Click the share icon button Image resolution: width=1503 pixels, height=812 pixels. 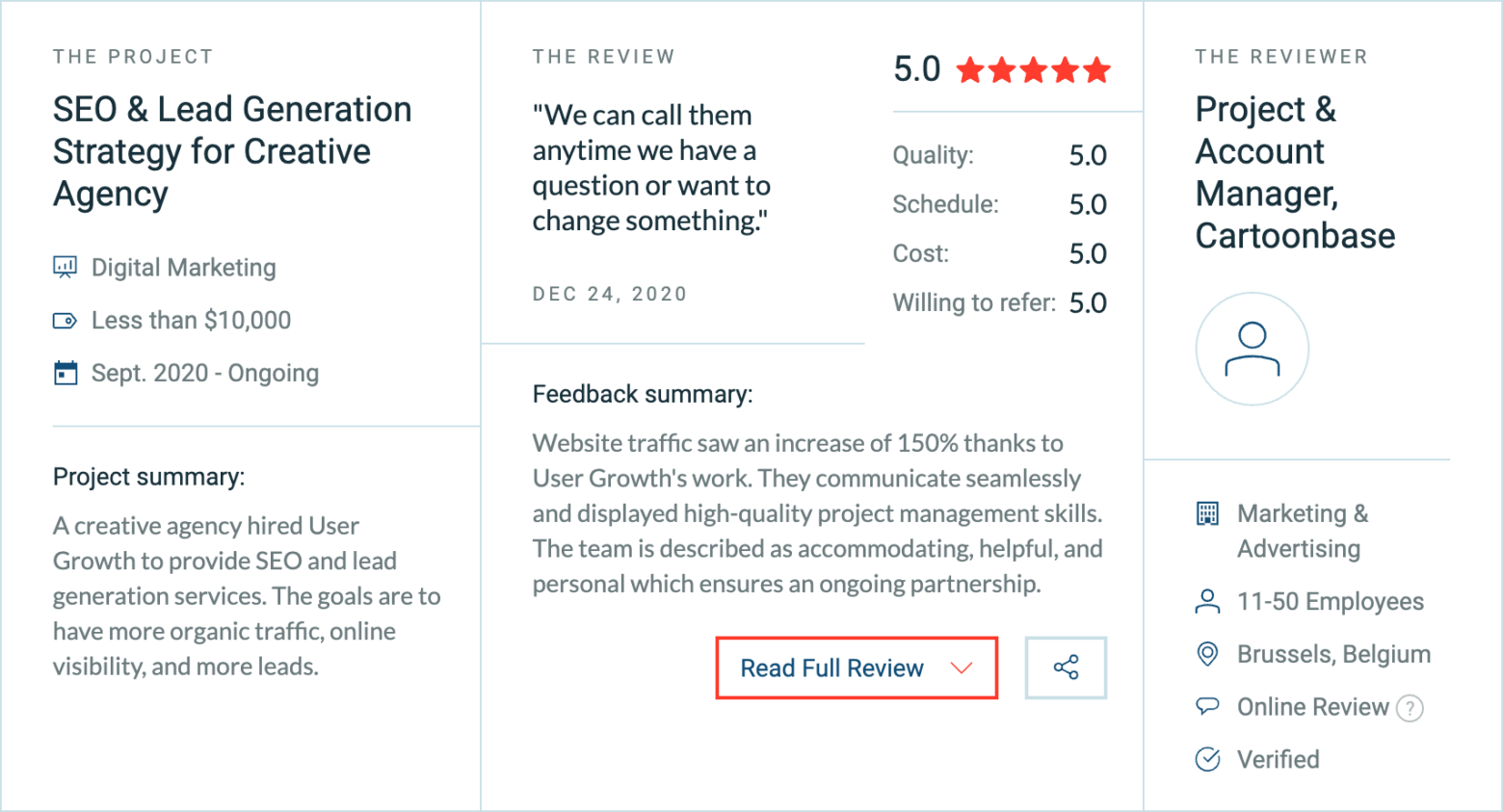click(1066, 668)
